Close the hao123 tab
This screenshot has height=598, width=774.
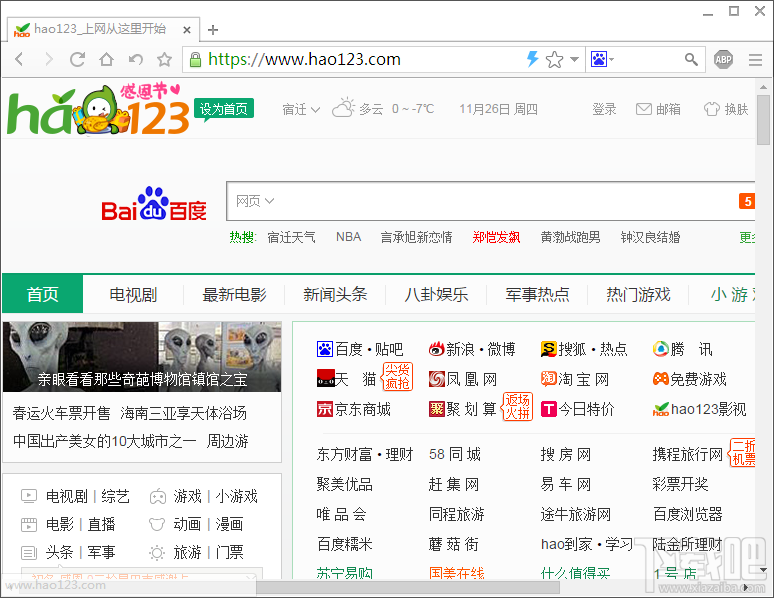tap(187, 30)
